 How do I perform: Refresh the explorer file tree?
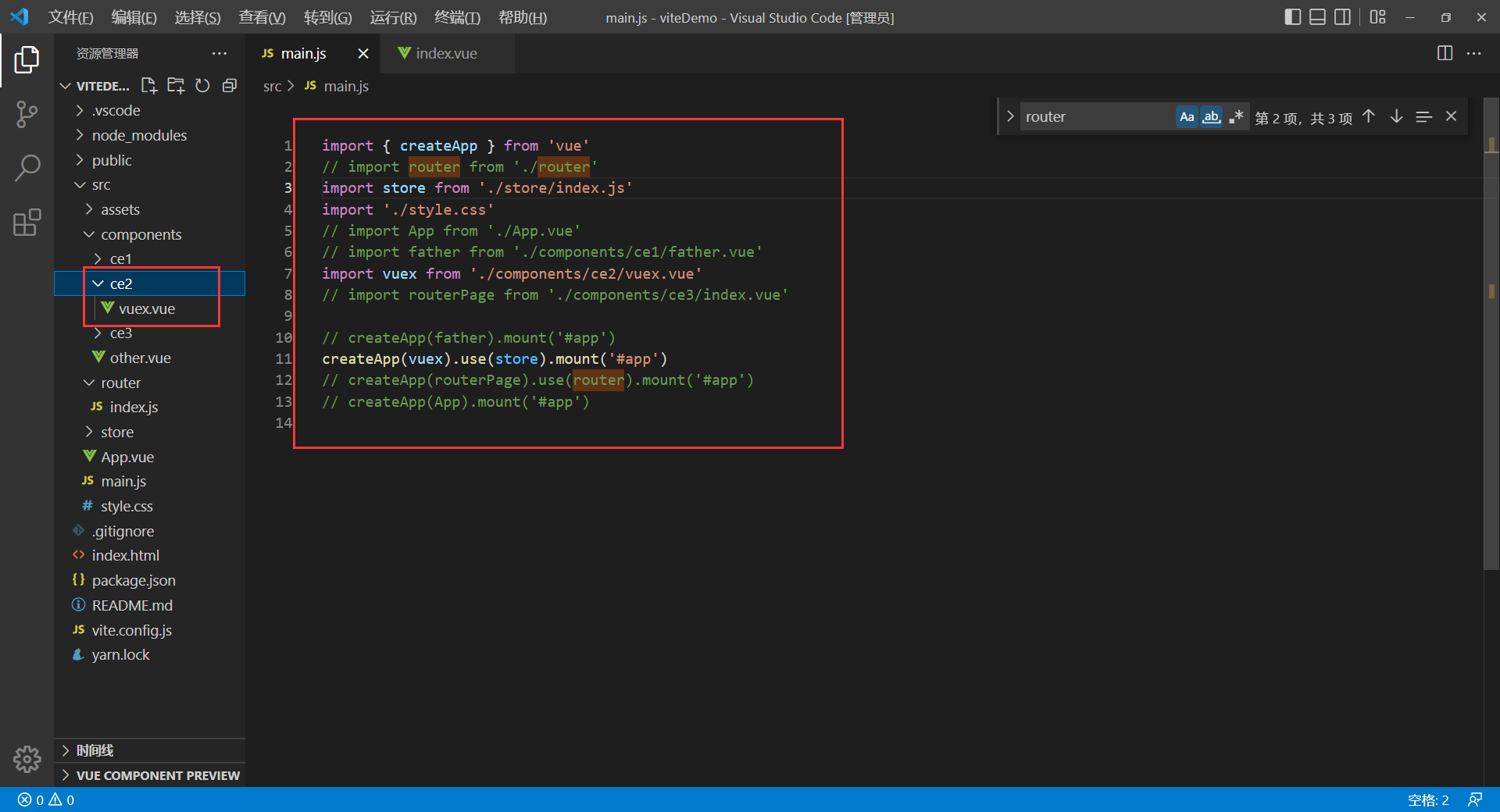click(x=202, y=86)
